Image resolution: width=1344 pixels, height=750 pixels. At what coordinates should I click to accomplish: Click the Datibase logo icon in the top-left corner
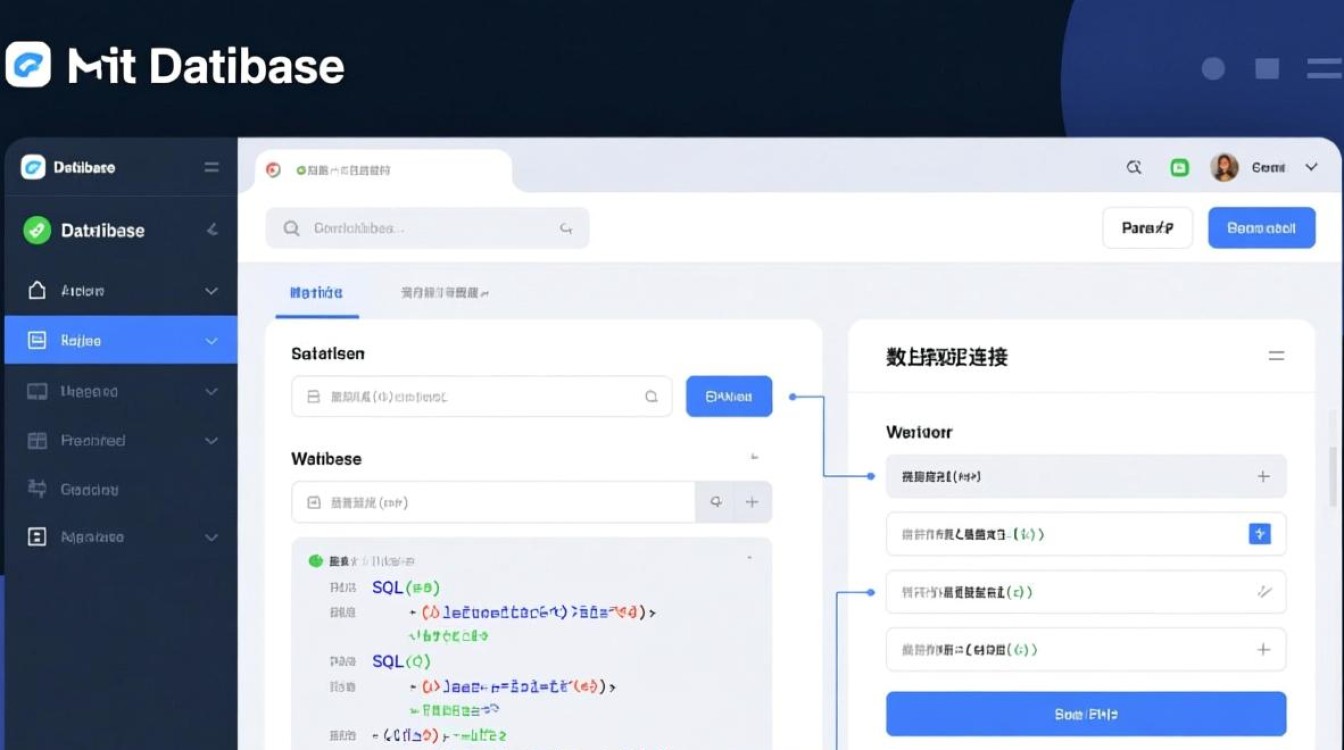28,64
